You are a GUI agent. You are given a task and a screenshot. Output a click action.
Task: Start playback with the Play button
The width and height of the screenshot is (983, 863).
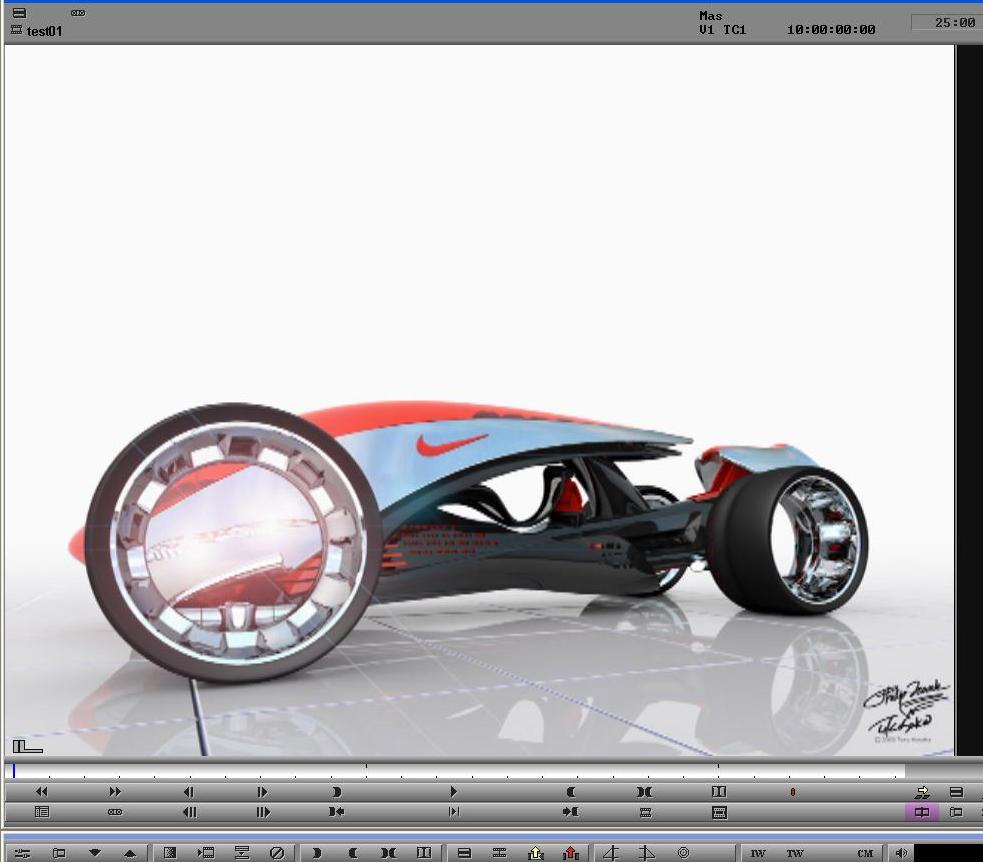coord(453,792)
